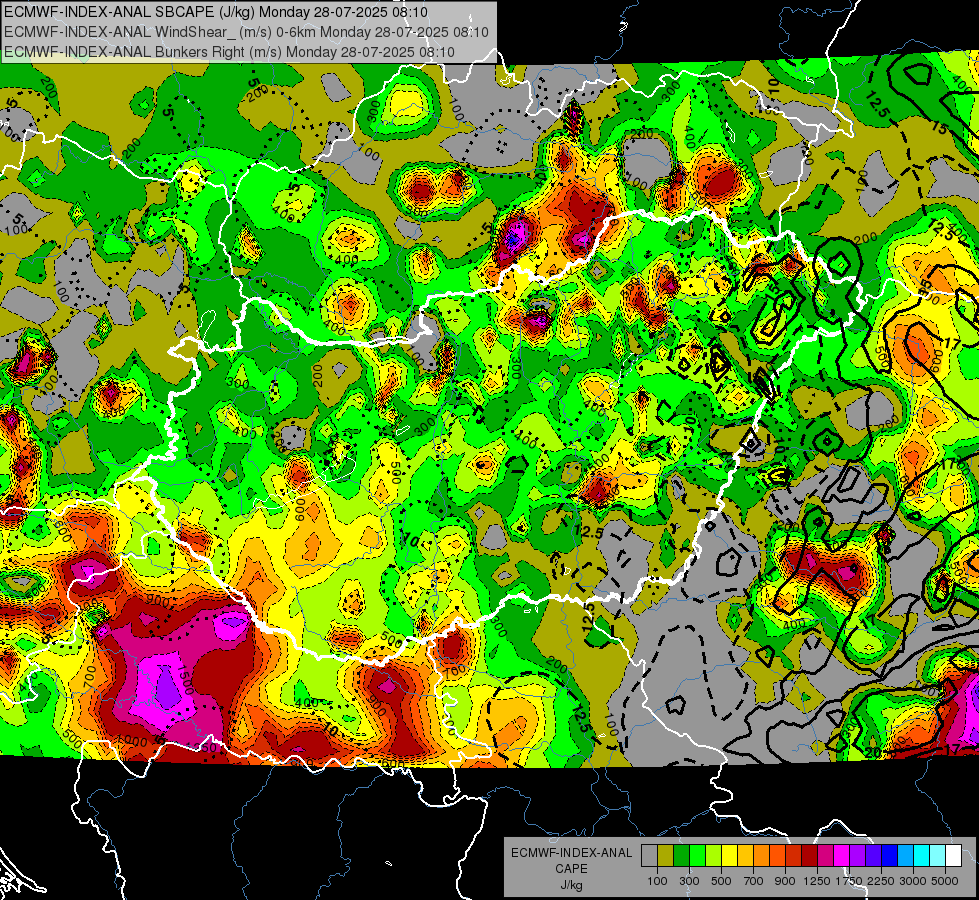The width and height of the screenshot is (979, 900).
Task: Click the 900 legend tick label
Action: pyautogui.click(x=785, y=881)
